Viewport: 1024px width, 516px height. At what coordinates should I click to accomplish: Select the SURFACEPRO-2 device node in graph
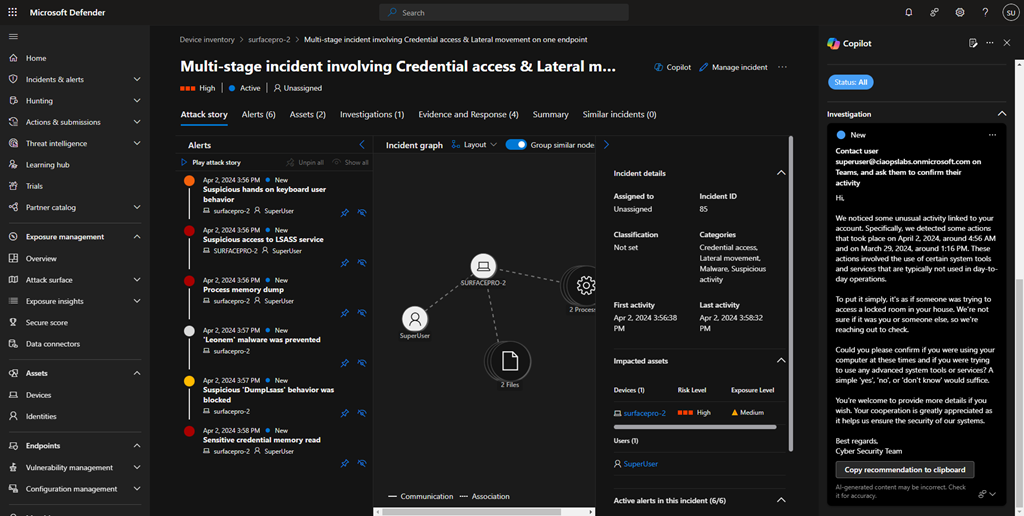coord(484,266)
